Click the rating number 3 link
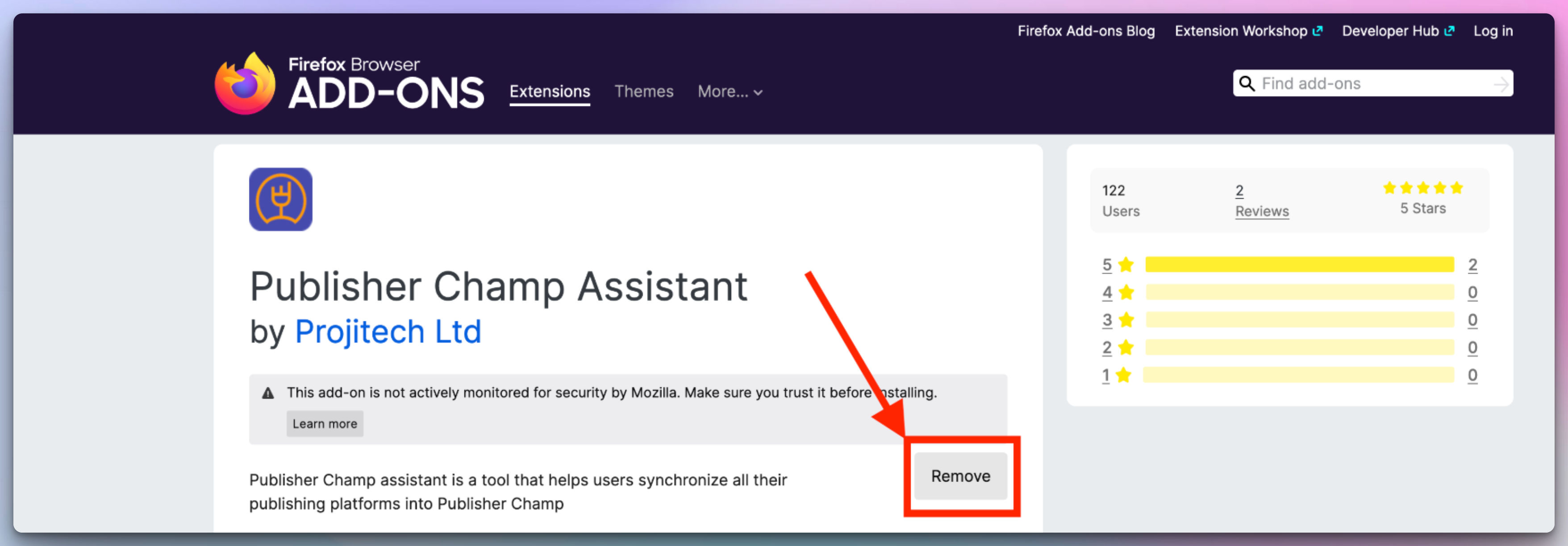Viewport: 1568px width, 546px height. (1107, 320)
